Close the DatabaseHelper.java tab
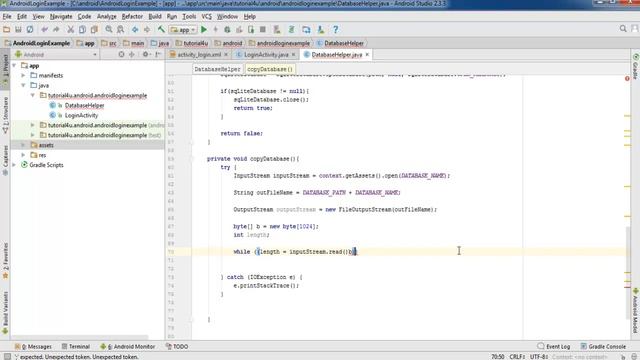Screen dimensions: 640x360 click(x=367, y=55)
